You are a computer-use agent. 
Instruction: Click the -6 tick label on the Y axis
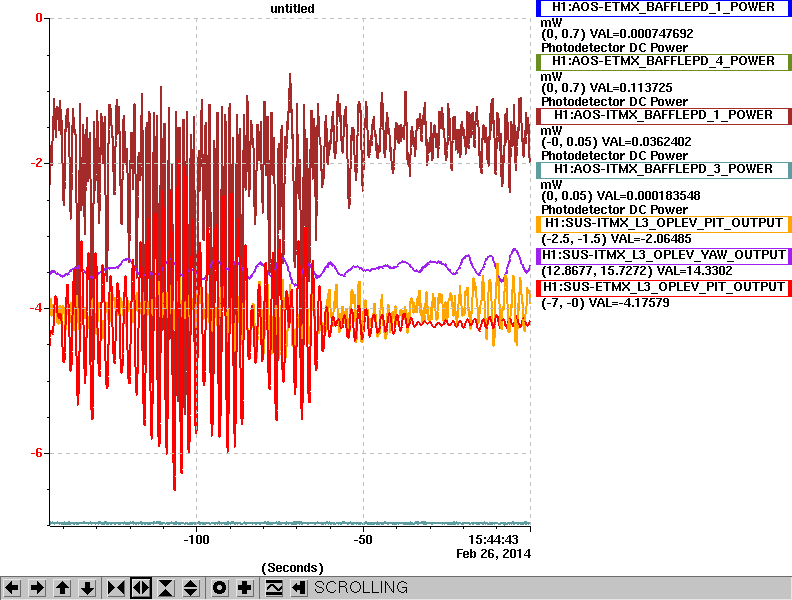37,453
